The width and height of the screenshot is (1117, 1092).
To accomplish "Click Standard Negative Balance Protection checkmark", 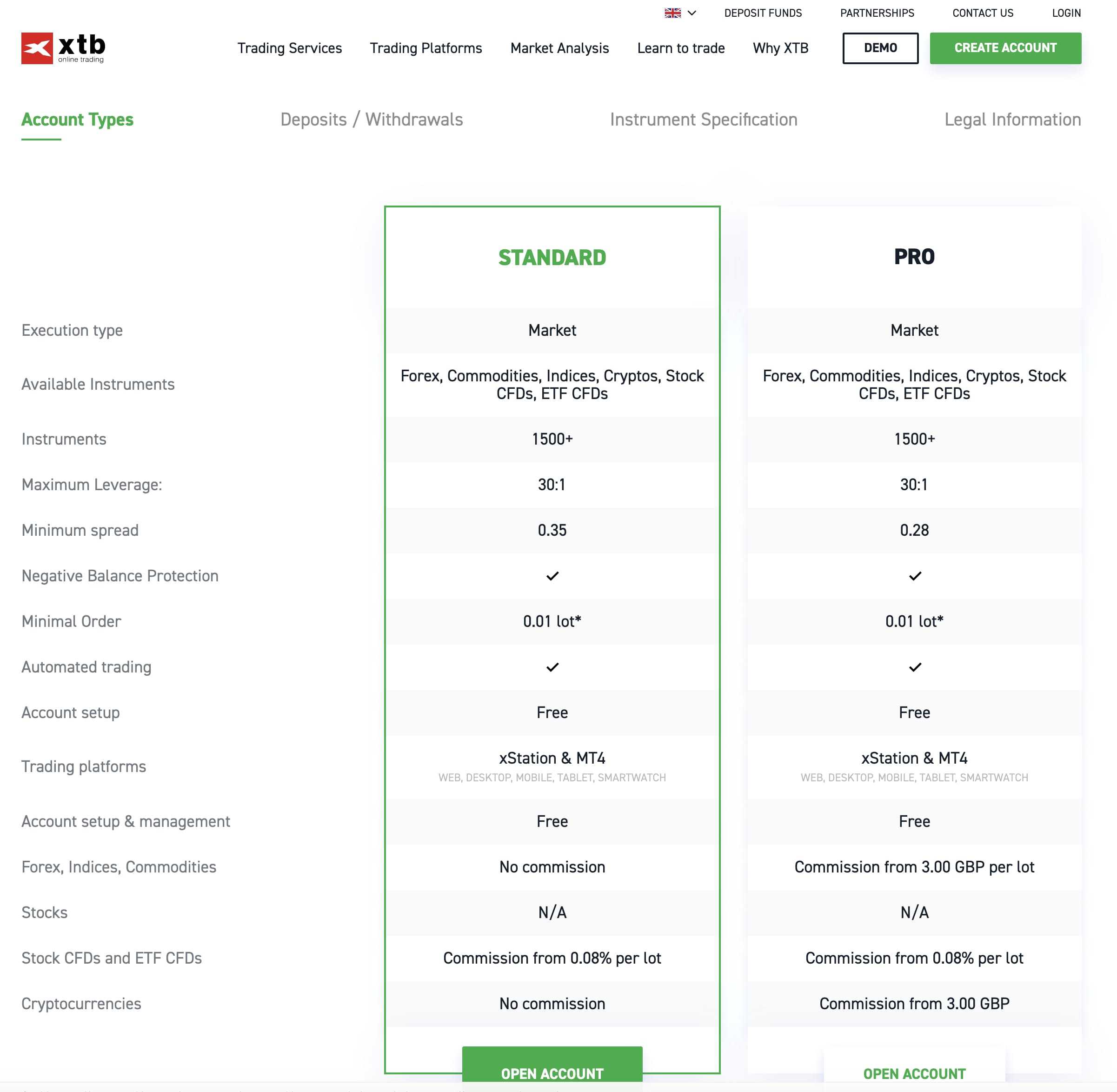I will pyautogui.click(x=552, y=576).
